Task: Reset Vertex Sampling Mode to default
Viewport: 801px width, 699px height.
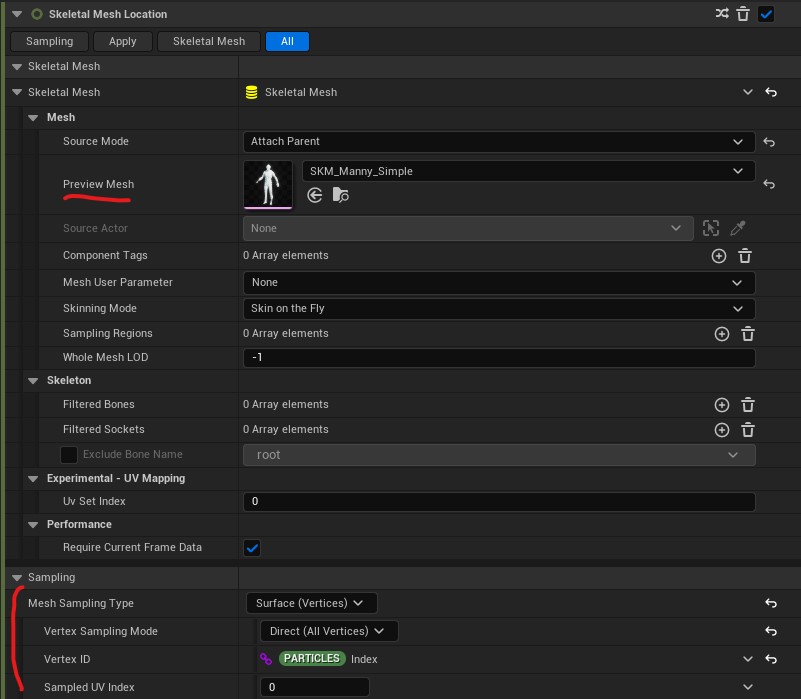Action: (x=771, y=632)
